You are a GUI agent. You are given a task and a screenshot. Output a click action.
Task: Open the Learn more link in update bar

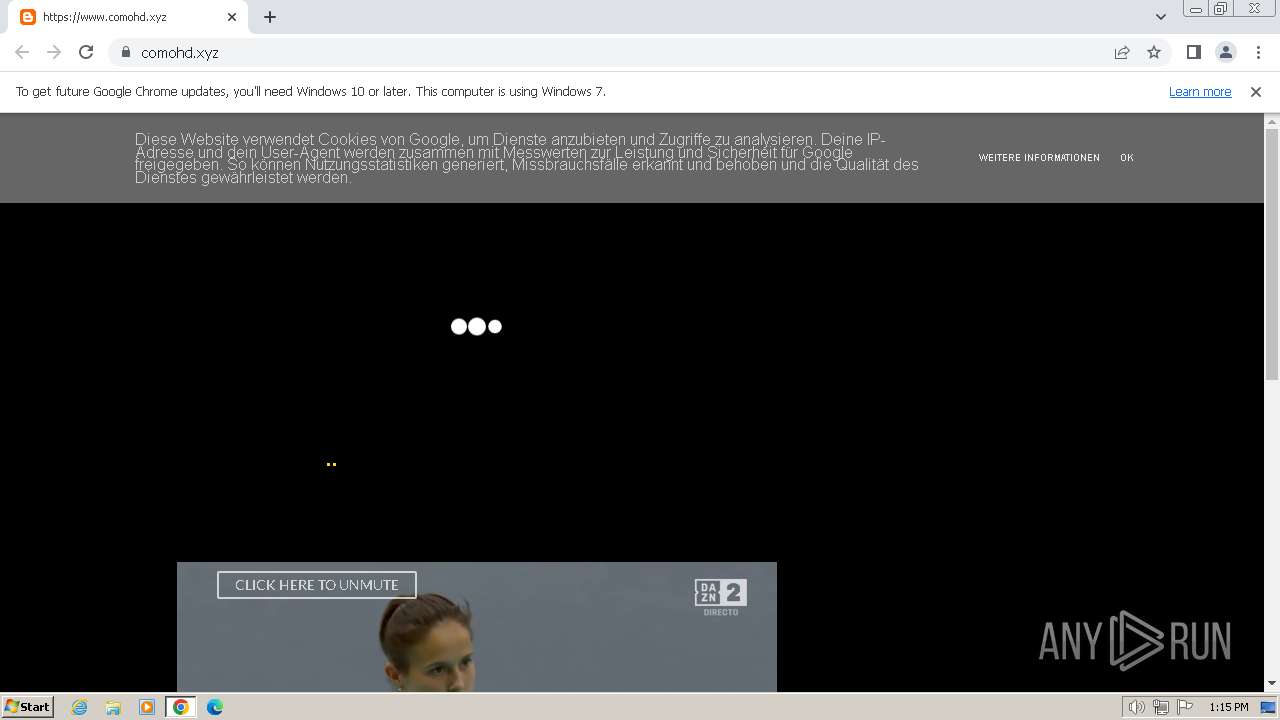(x=1200, y=91)
